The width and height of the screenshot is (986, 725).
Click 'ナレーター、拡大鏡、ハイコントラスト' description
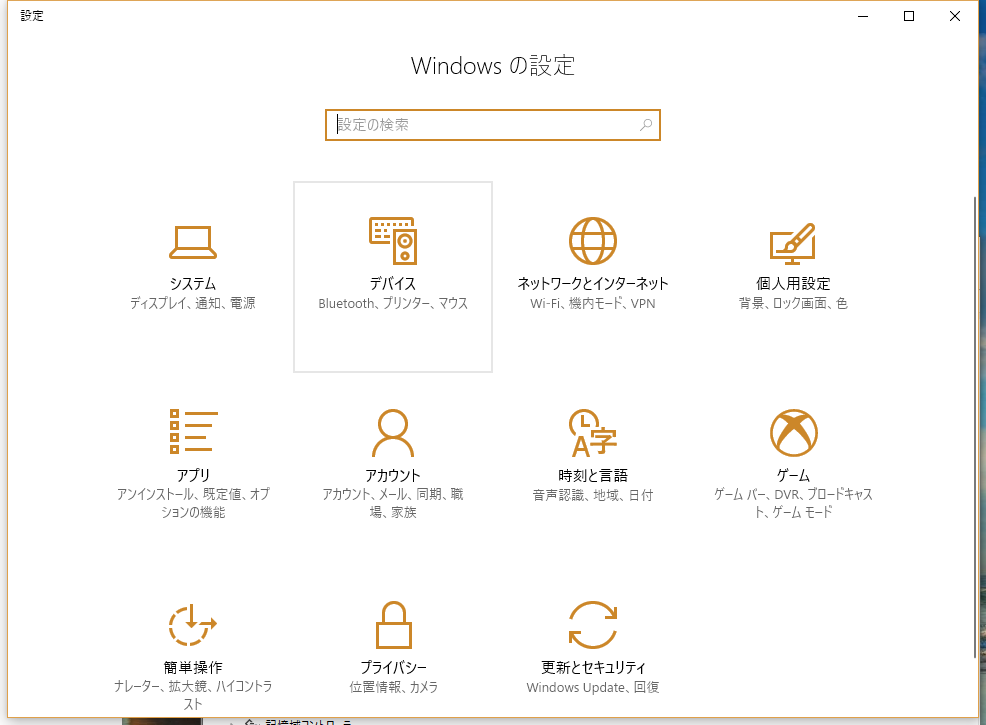(x=193, y=695)
